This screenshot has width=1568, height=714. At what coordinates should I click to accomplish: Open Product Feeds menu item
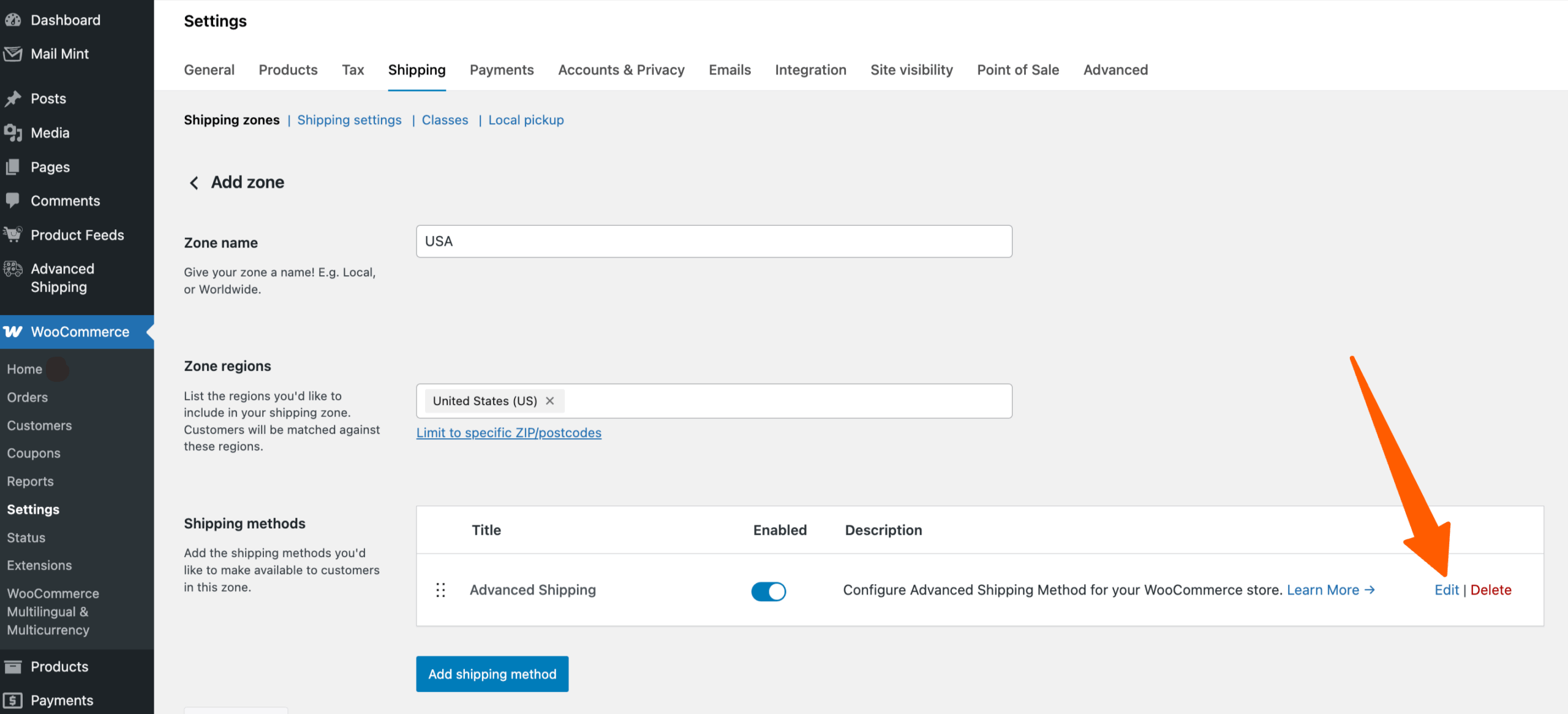pos(77,235)
